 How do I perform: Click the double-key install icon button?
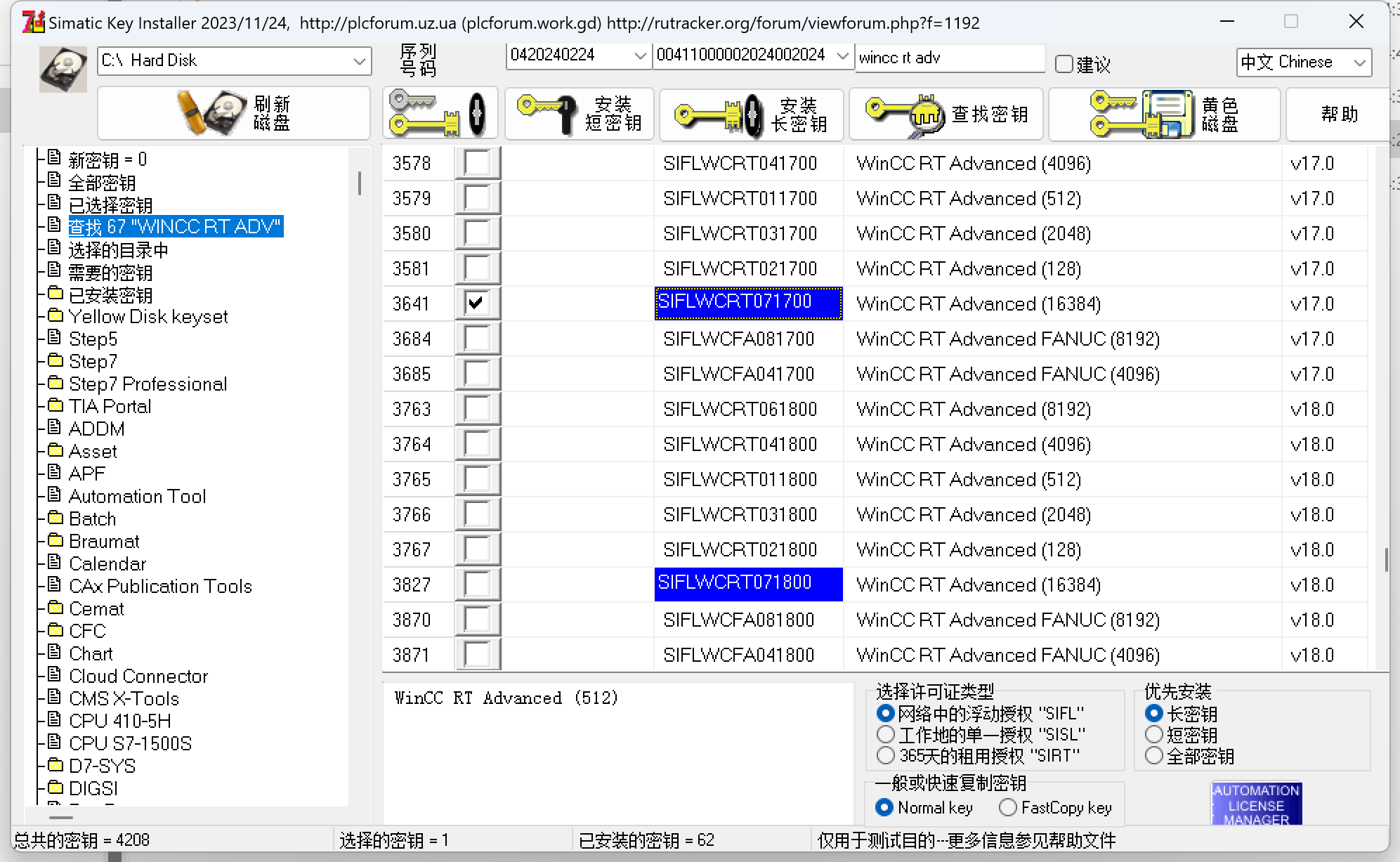click(x=440, y=113)
